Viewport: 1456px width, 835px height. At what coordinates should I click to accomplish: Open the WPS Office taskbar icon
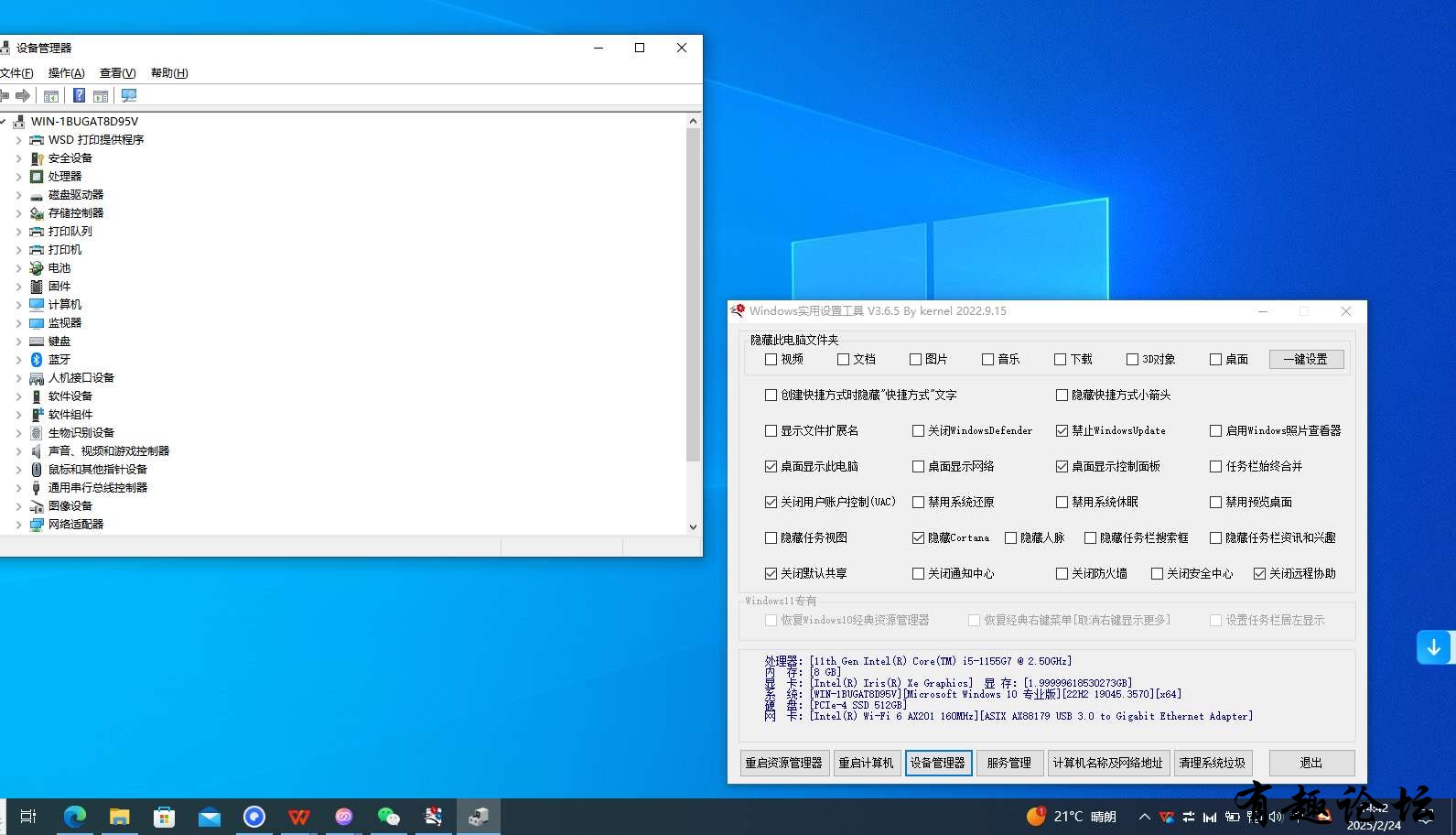[x=299, y=816]
